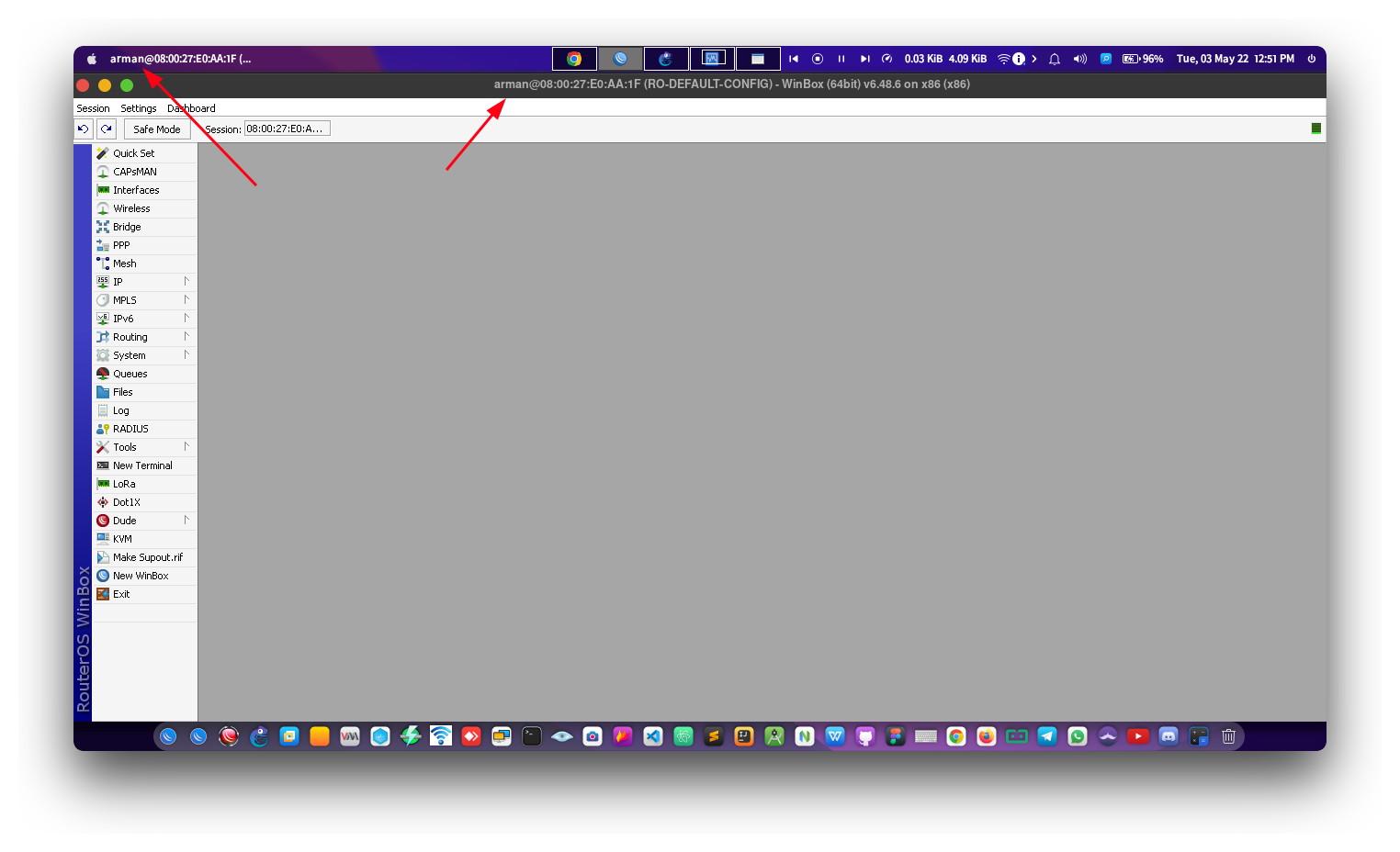This screenshot has height=852, width=1400.
Task: Open the Interfaces window
Action: [135, 189]
